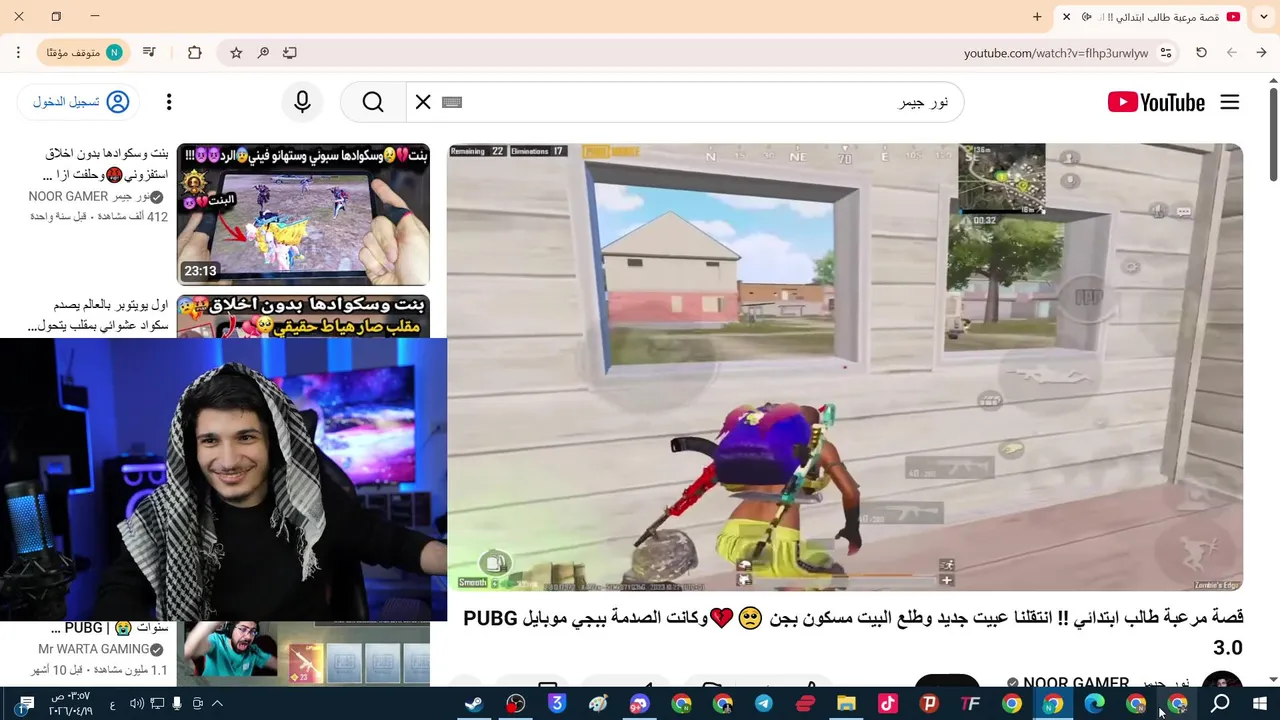Bookmark this page with the star
The width and height of the screenshot is (1280, 720).
236,53
